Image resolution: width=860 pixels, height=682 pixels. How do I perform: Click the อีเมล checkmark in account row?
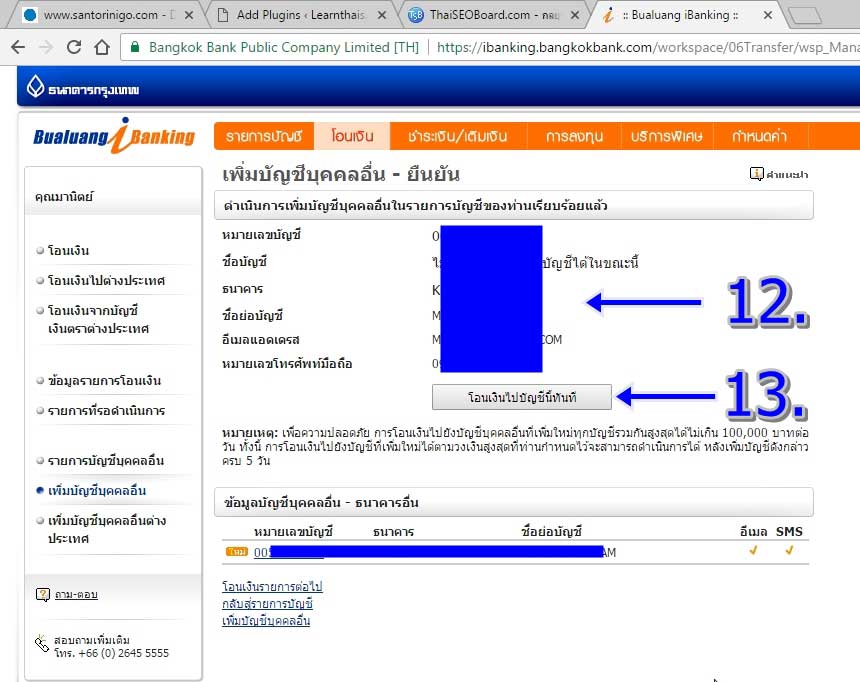click(x=753, y=550)
